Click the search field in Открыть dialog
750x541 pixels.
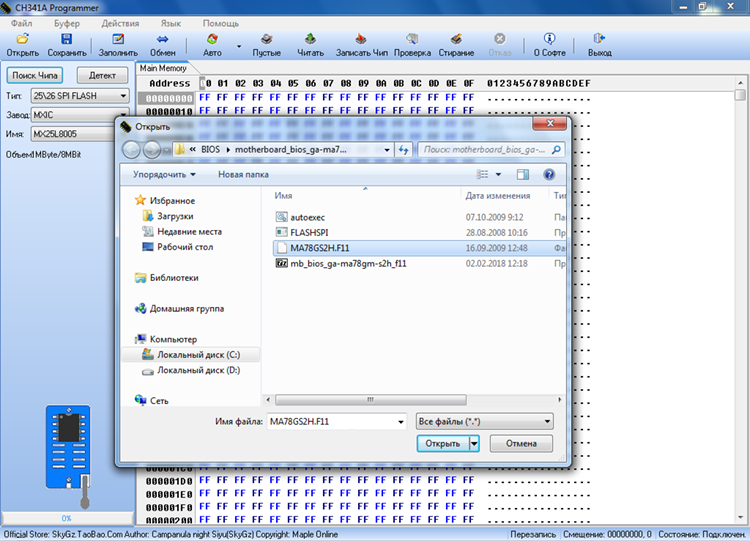coord(491,150)
